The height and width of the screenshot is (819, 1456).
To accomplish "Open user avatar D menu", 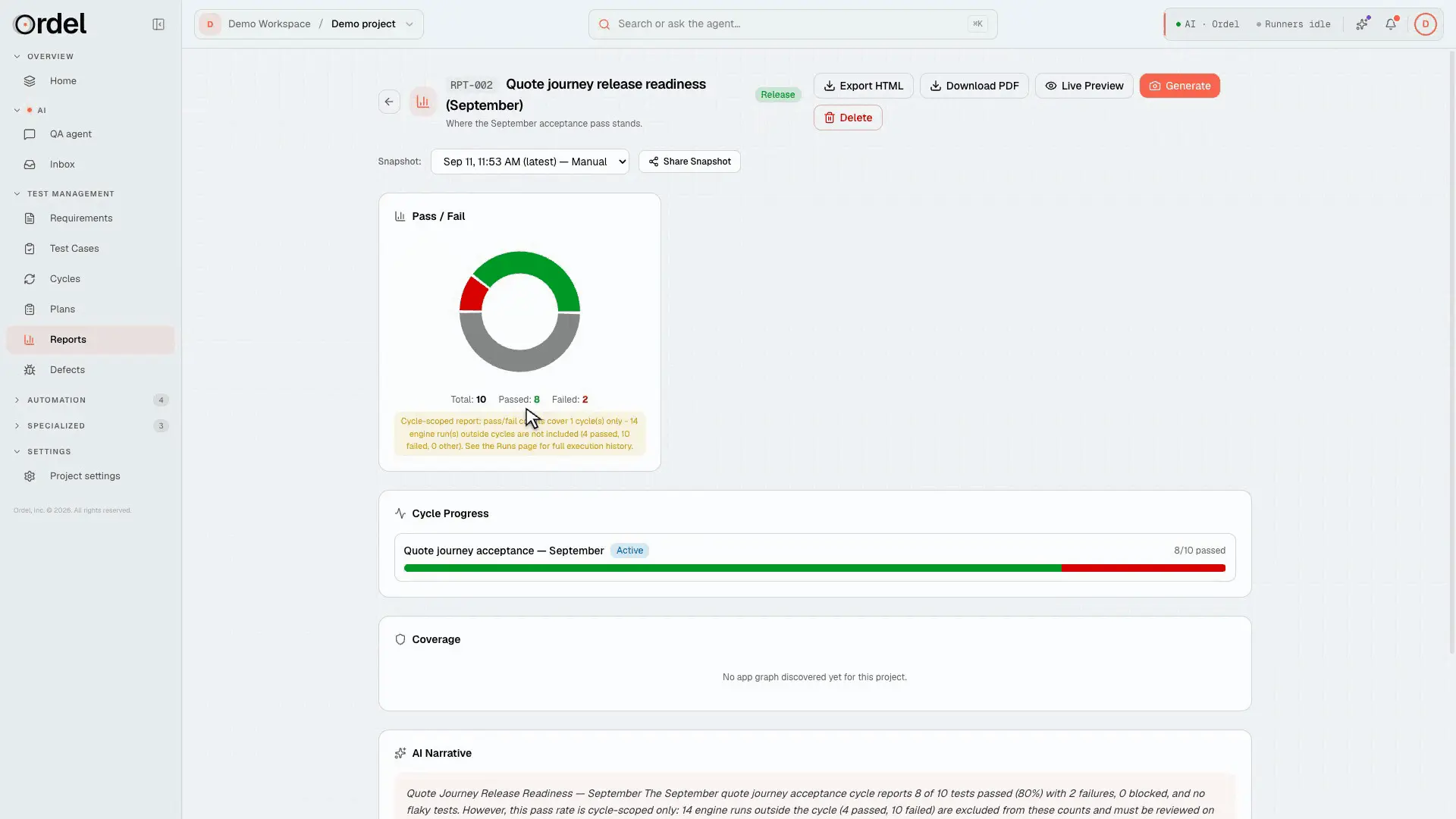I will point(1426,24).
